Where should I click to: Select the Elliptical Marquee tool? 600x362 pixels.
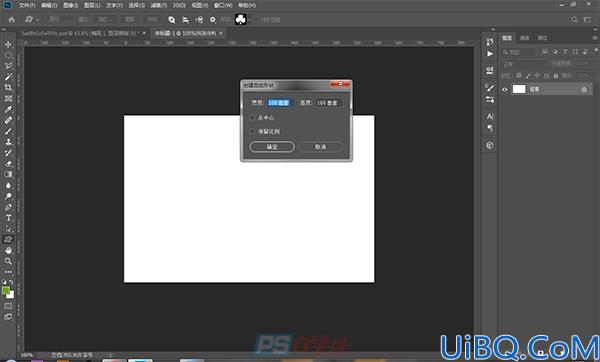pos(8,55)
